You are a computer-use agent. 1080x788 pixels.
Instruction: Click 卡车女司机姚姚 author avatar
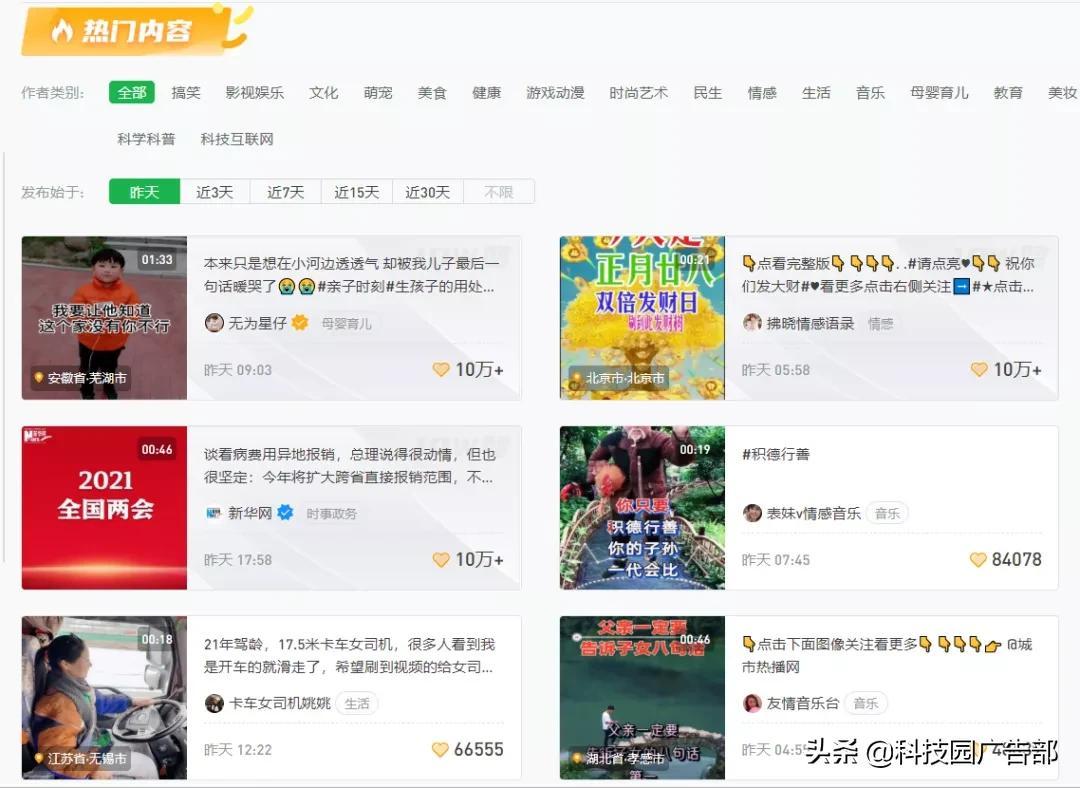(x=214, y=703)
